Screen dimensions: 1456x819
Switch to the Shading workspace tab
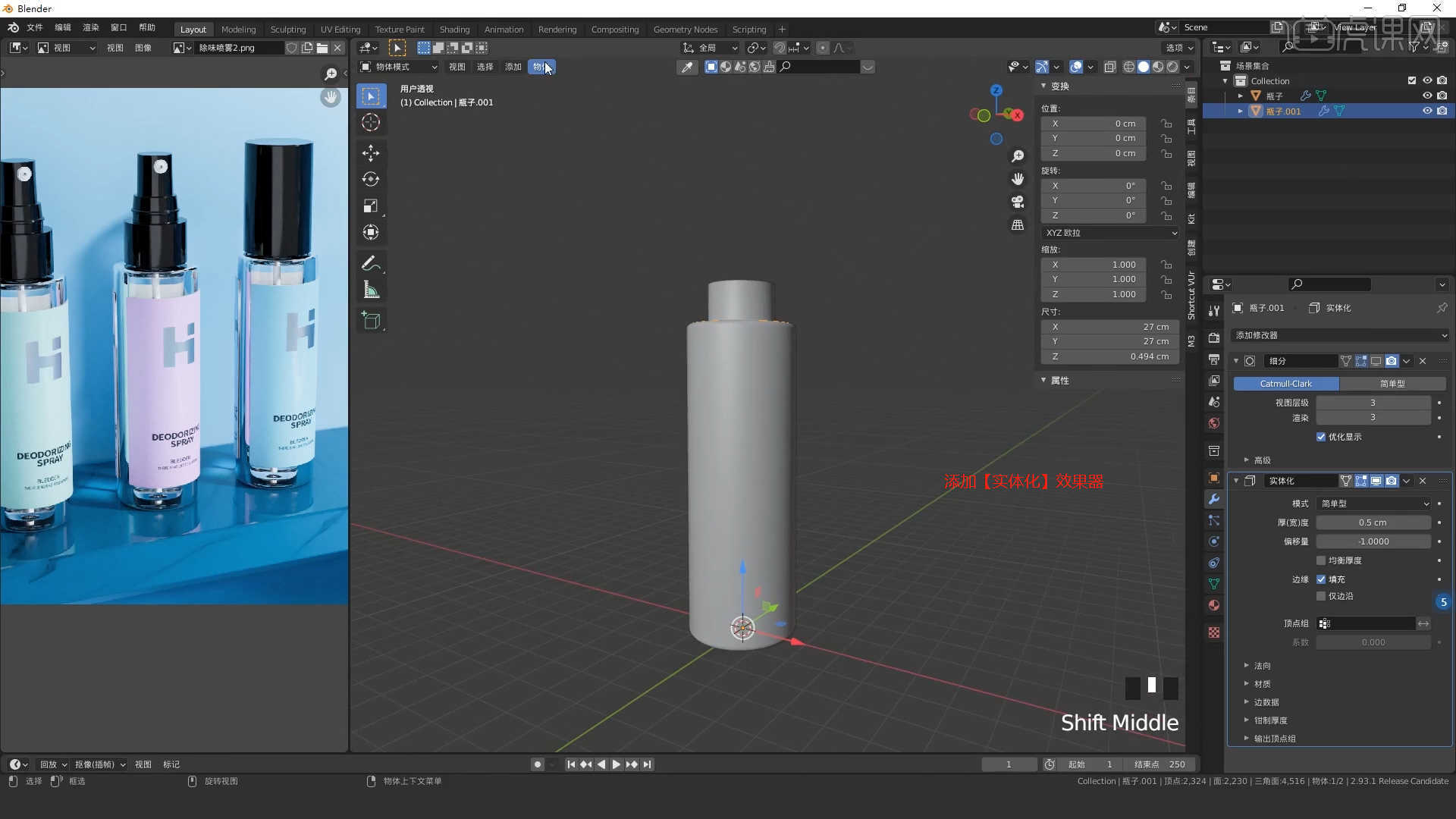(x=454, y=29)
